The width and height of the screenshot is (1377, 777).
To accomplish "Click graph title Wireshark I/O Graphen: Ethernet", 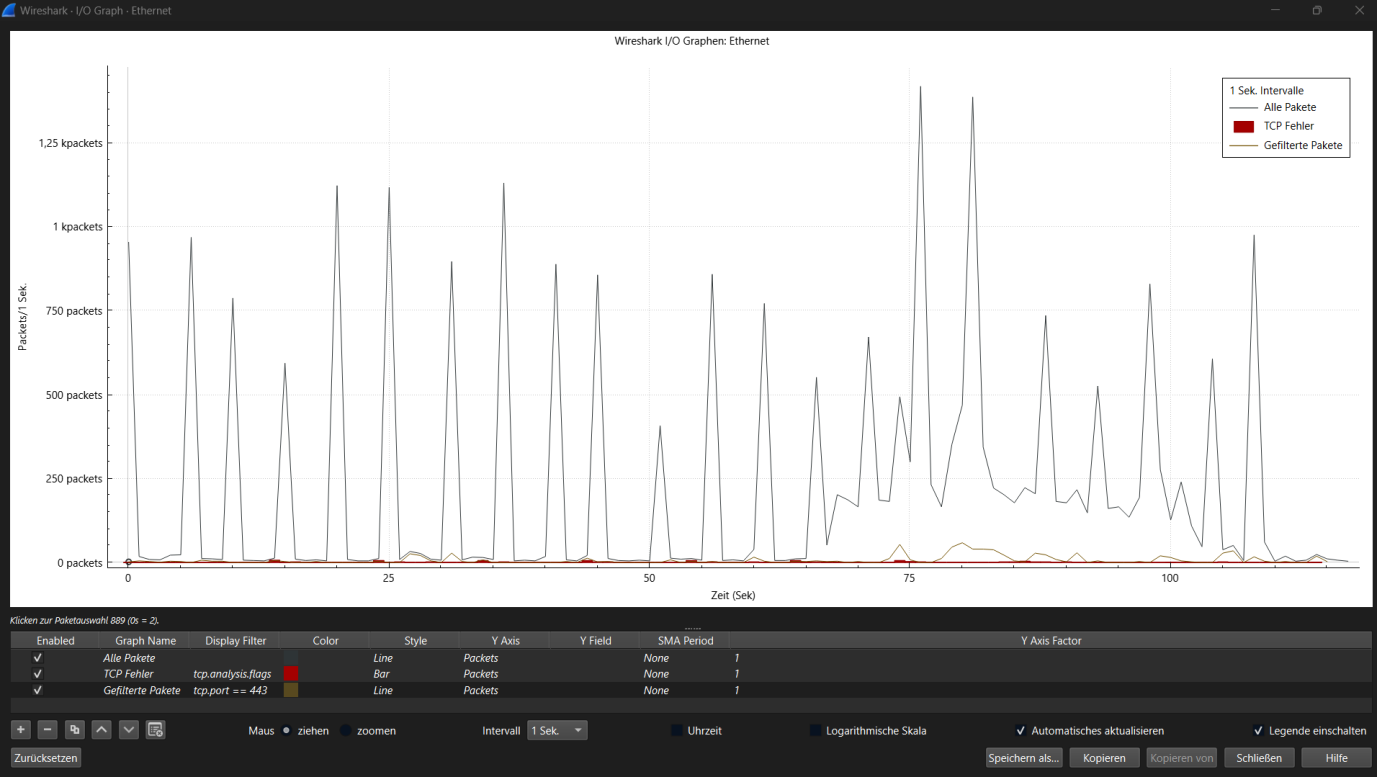I will (692, 41).
